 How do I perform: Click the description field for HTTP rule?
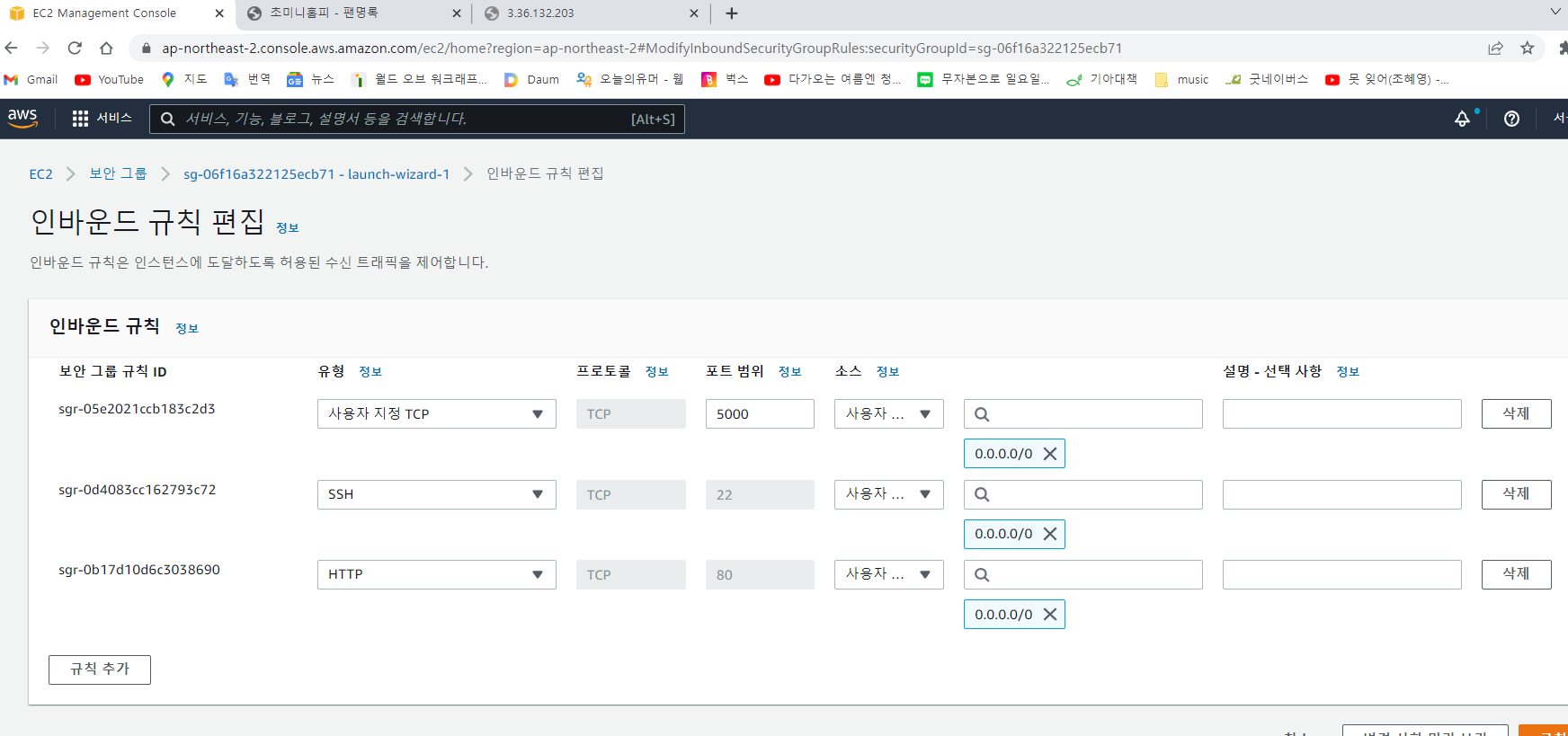(x=1342, y=574)
